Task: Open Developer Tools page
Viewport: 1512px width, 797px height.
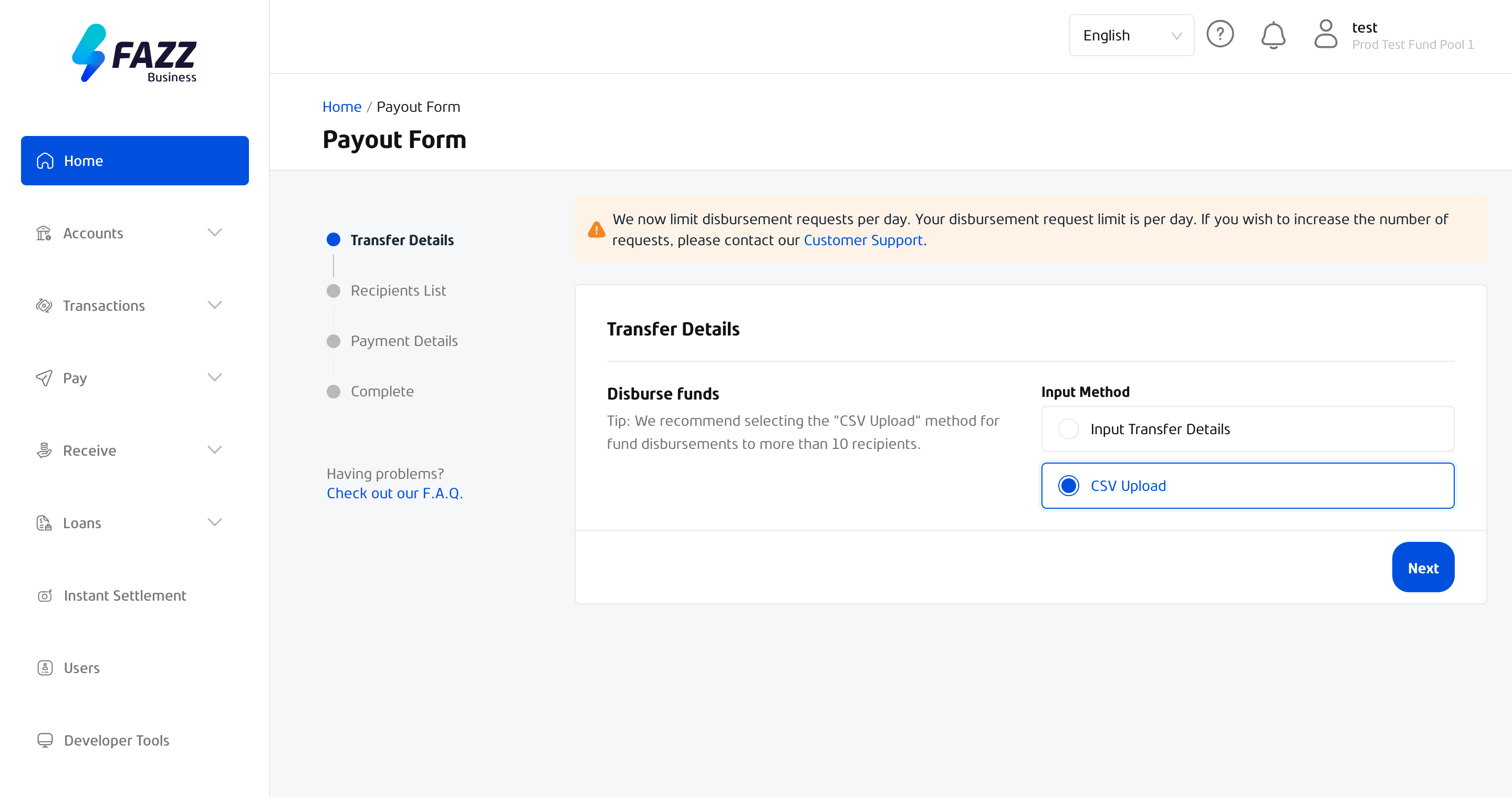Action: (x=135, y=740)
